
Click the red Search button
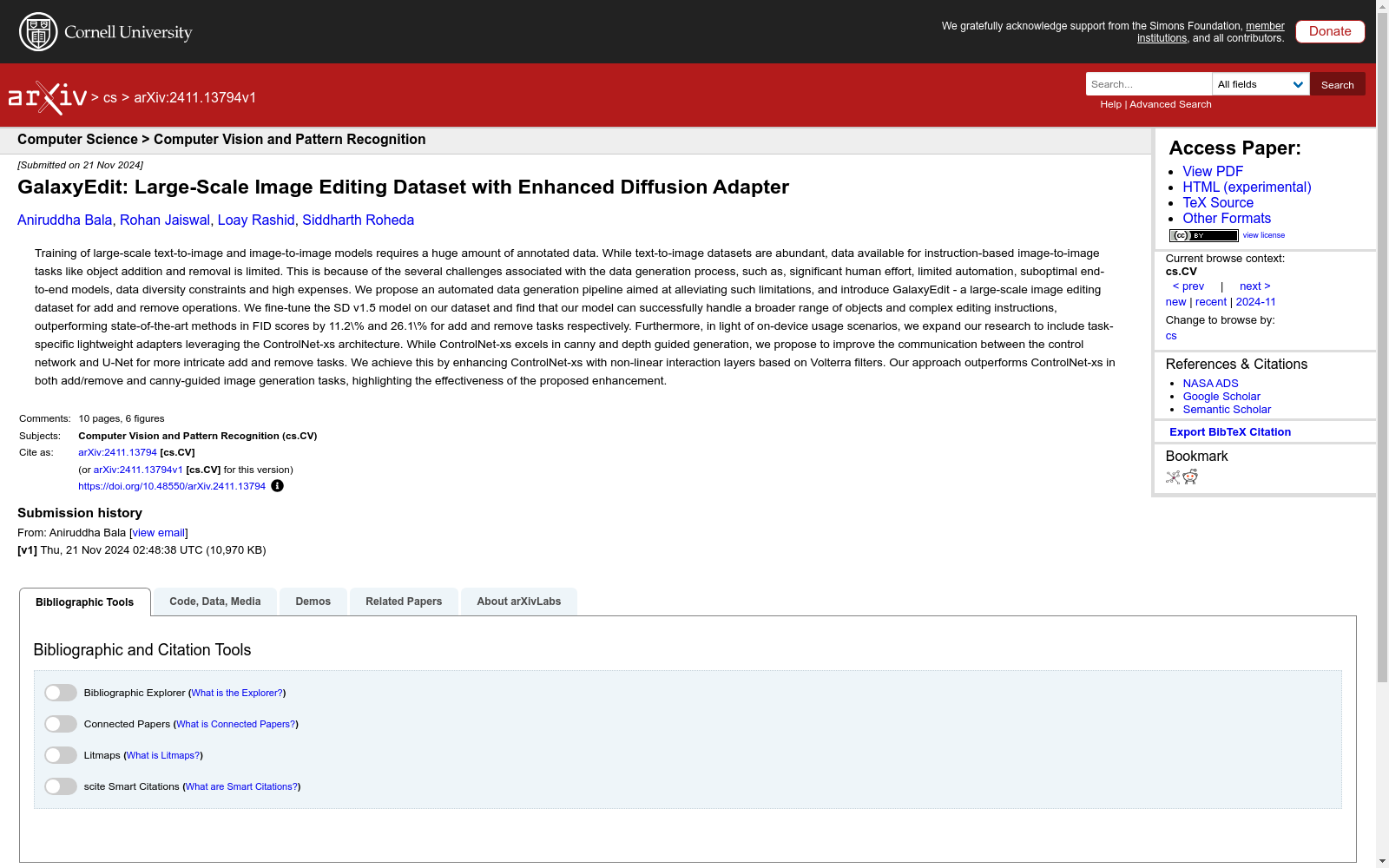[1338, 84]
